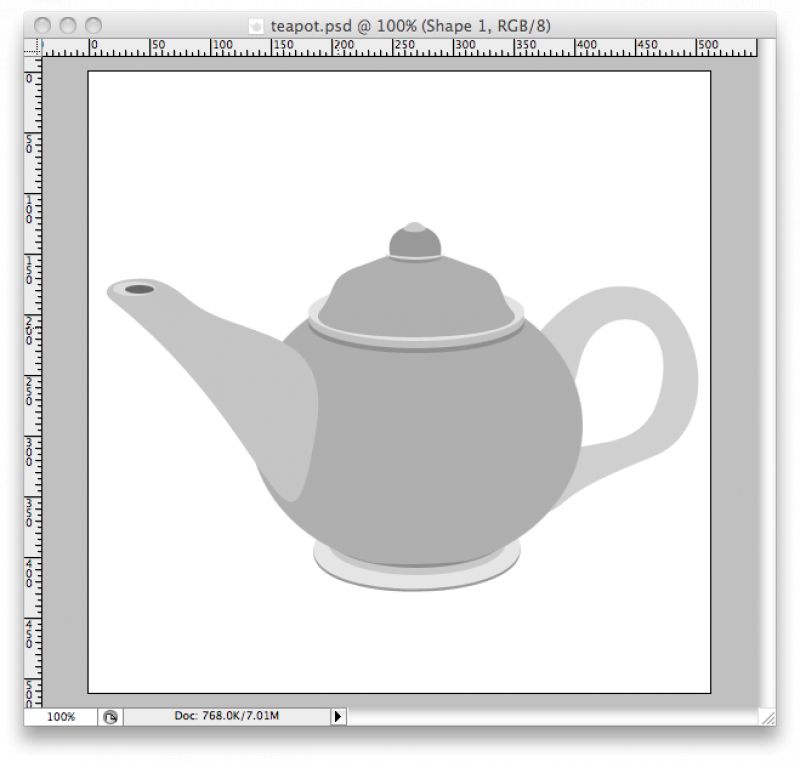800x762 pixels.
Task: Zoom the teapot.psd window with the third title button
Action: pyautogui.click(x=93, y=25)
